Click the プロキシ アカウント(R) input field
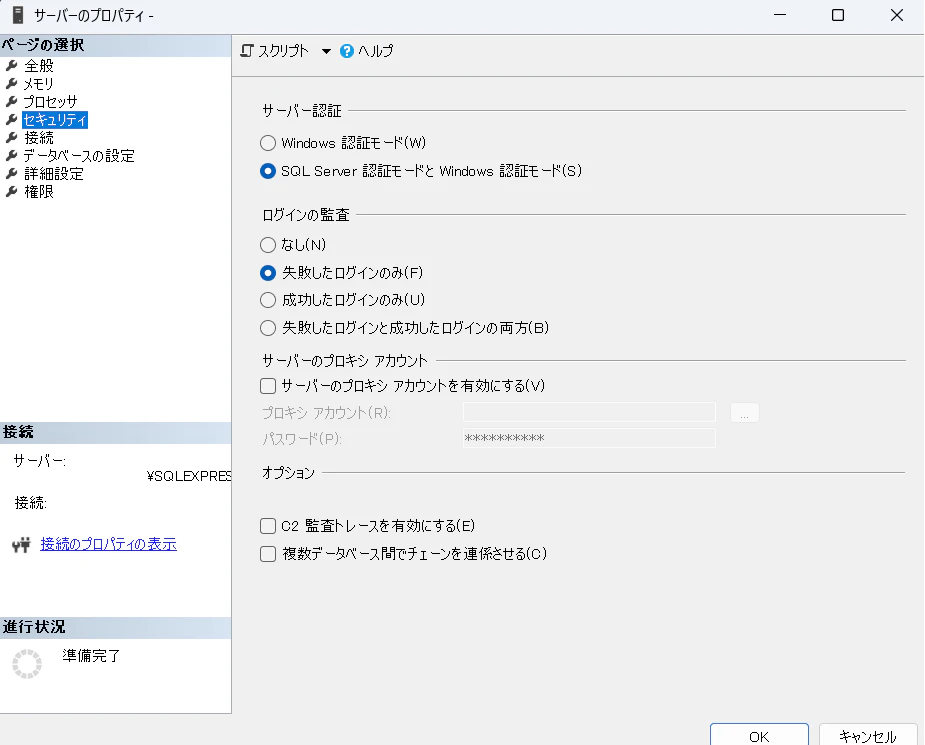The height and width of the screenshot is (745, 925). pos(589,412)
